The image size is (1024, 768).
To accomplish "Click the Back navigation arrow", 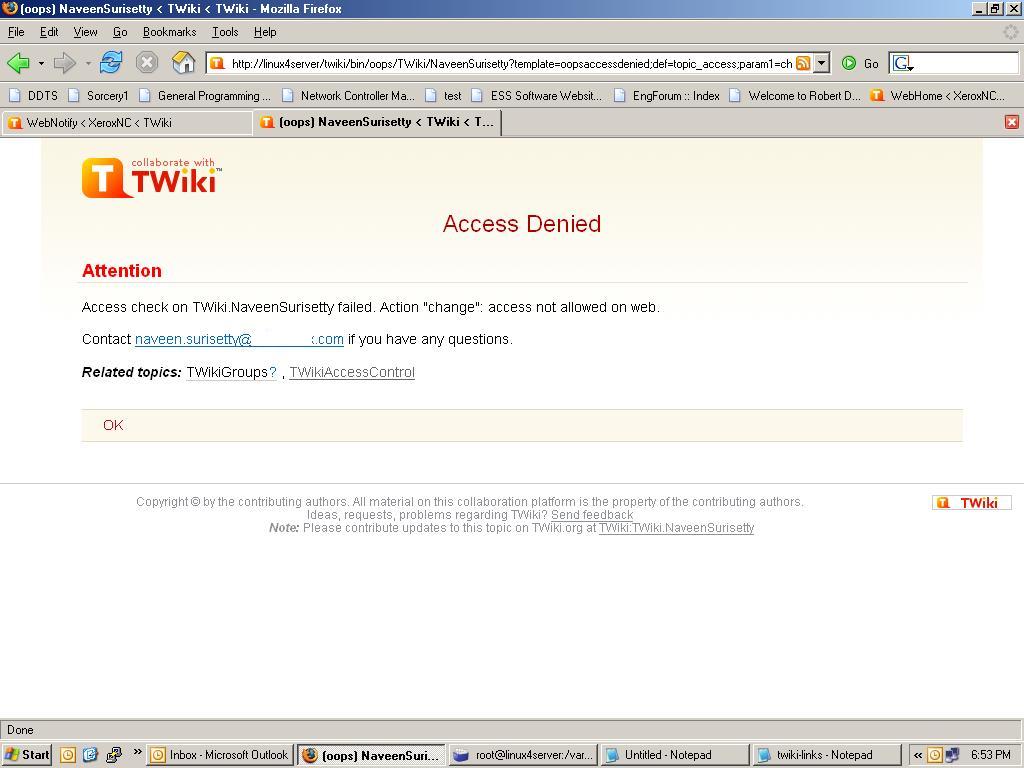I will 20,62.
